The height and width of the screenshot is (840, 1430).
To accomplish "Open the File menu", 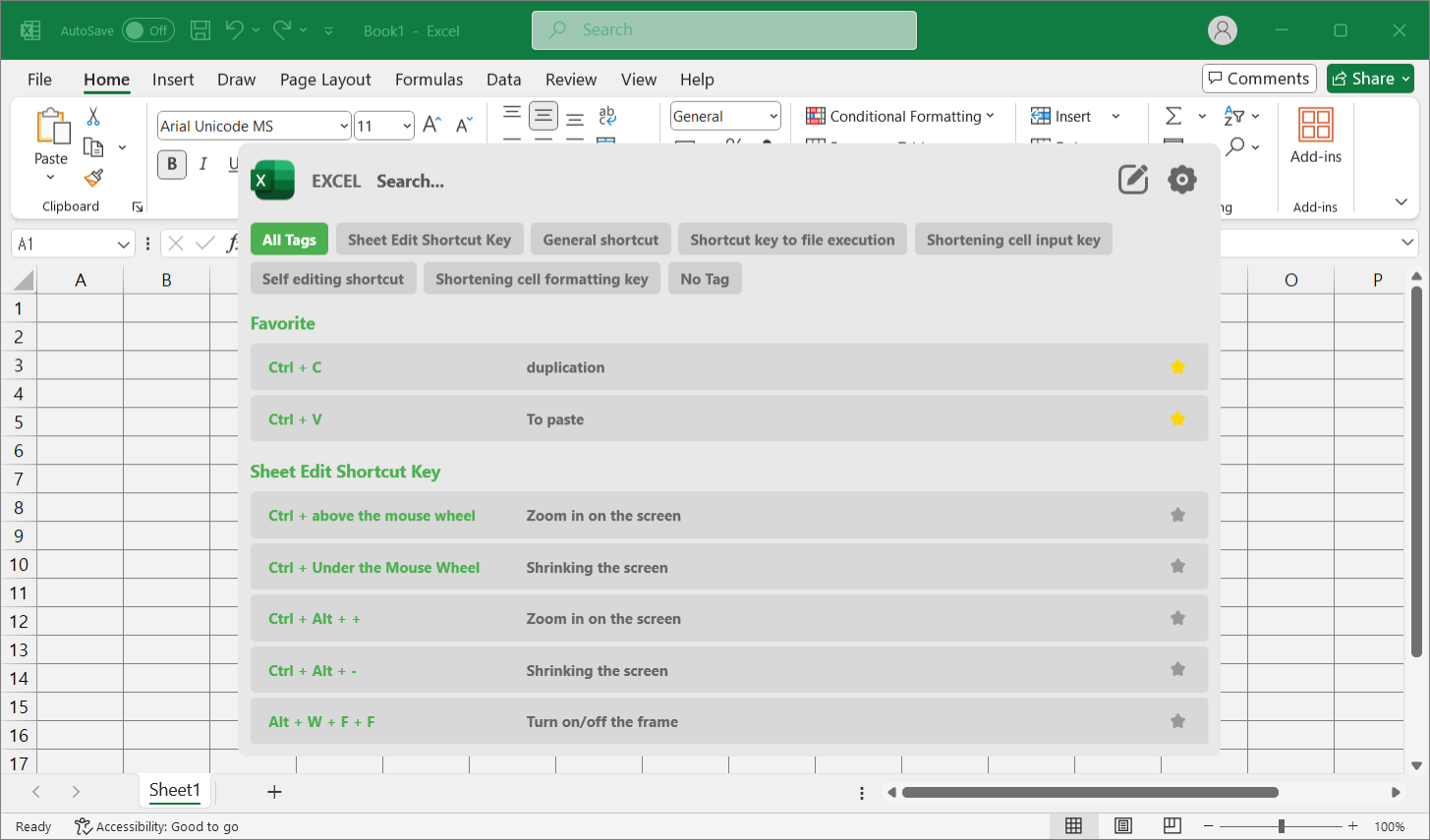I will click(x=39, y=80).
